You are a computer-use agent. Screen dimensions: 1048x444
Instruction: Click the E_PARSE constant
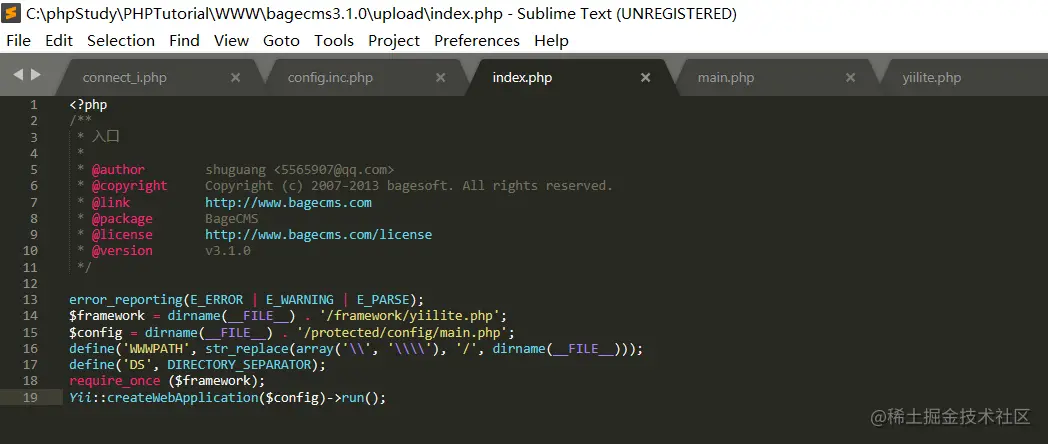(383, 300)
